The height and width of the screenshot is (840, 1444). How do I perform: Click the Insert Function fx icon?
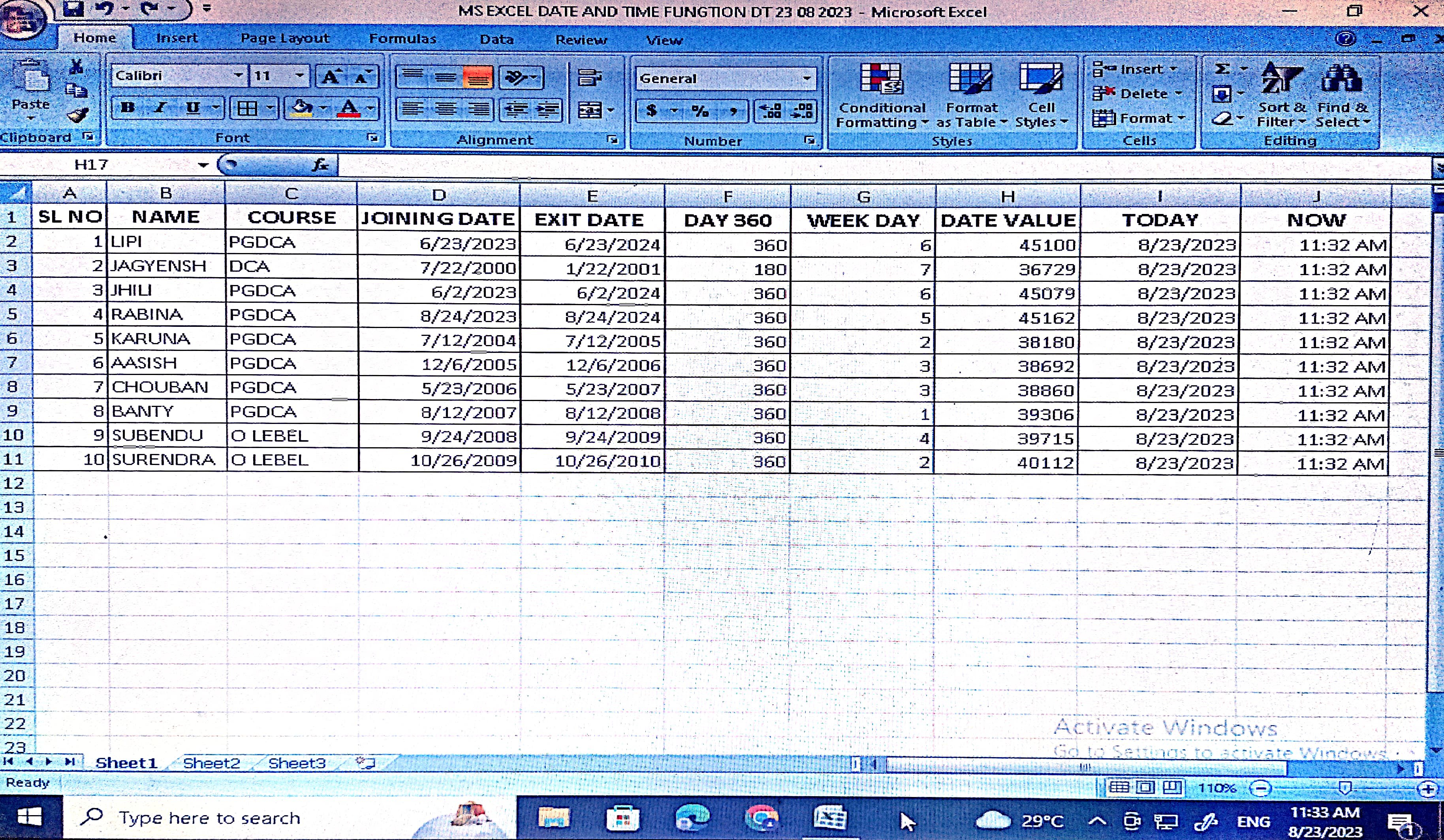(320, 165)
